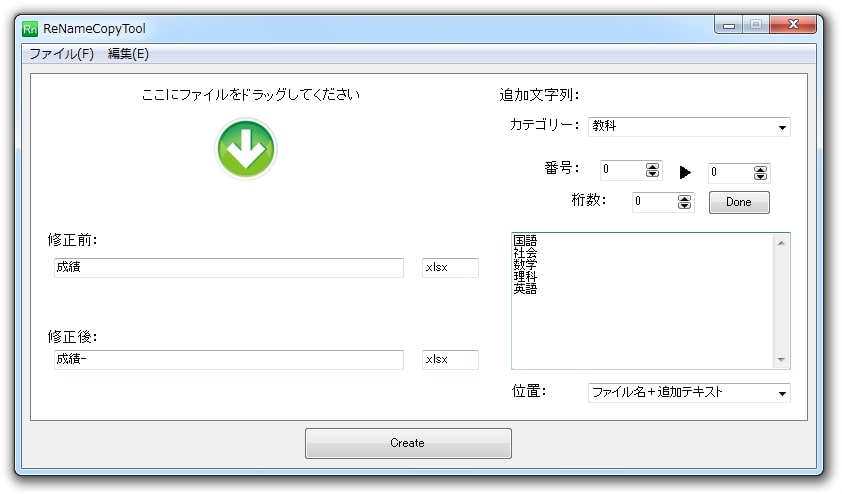Decrease the 桁数 spinner value

coord(685,206)
